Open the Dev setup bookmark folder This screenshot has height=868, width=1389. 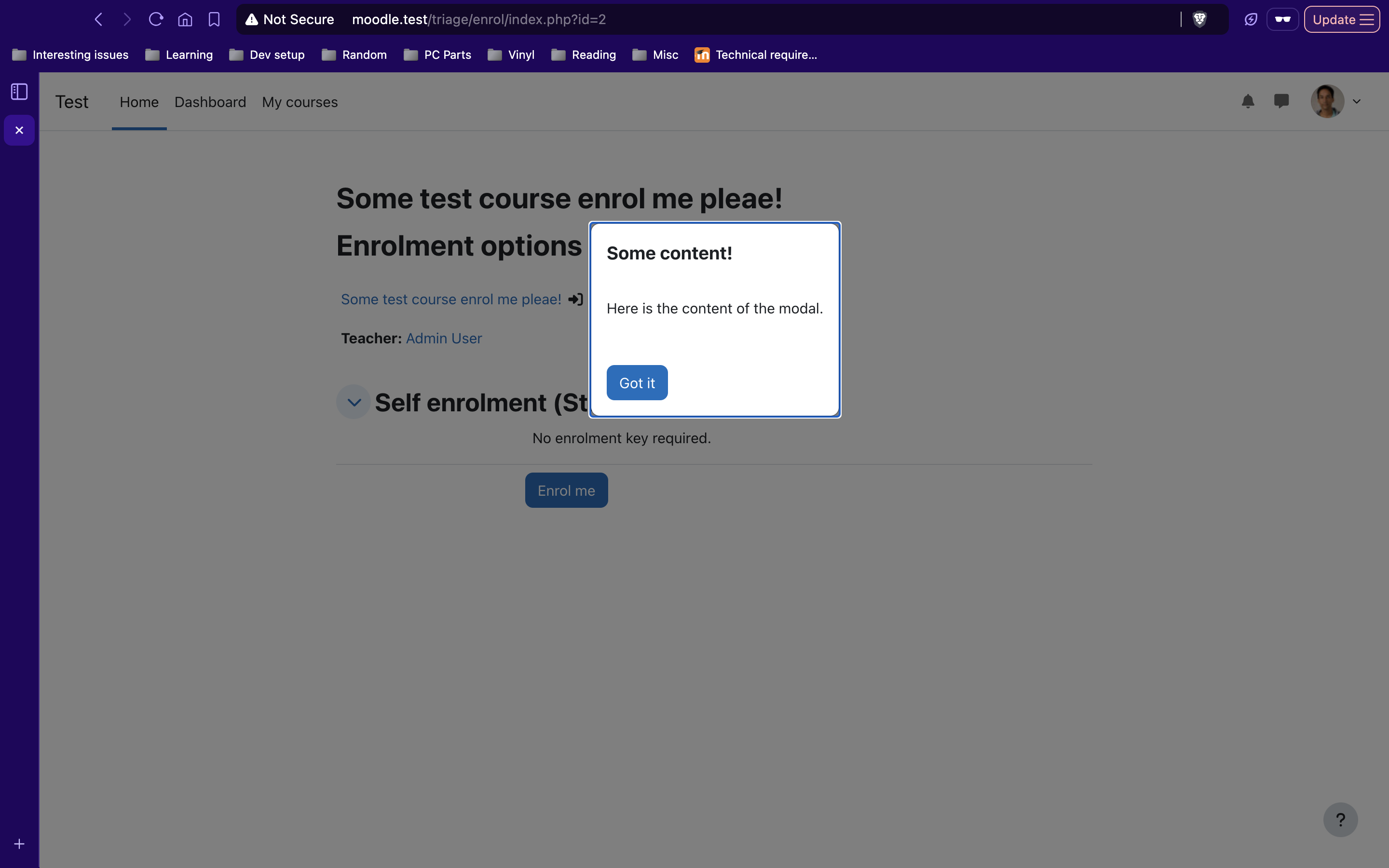pos(266,54)
